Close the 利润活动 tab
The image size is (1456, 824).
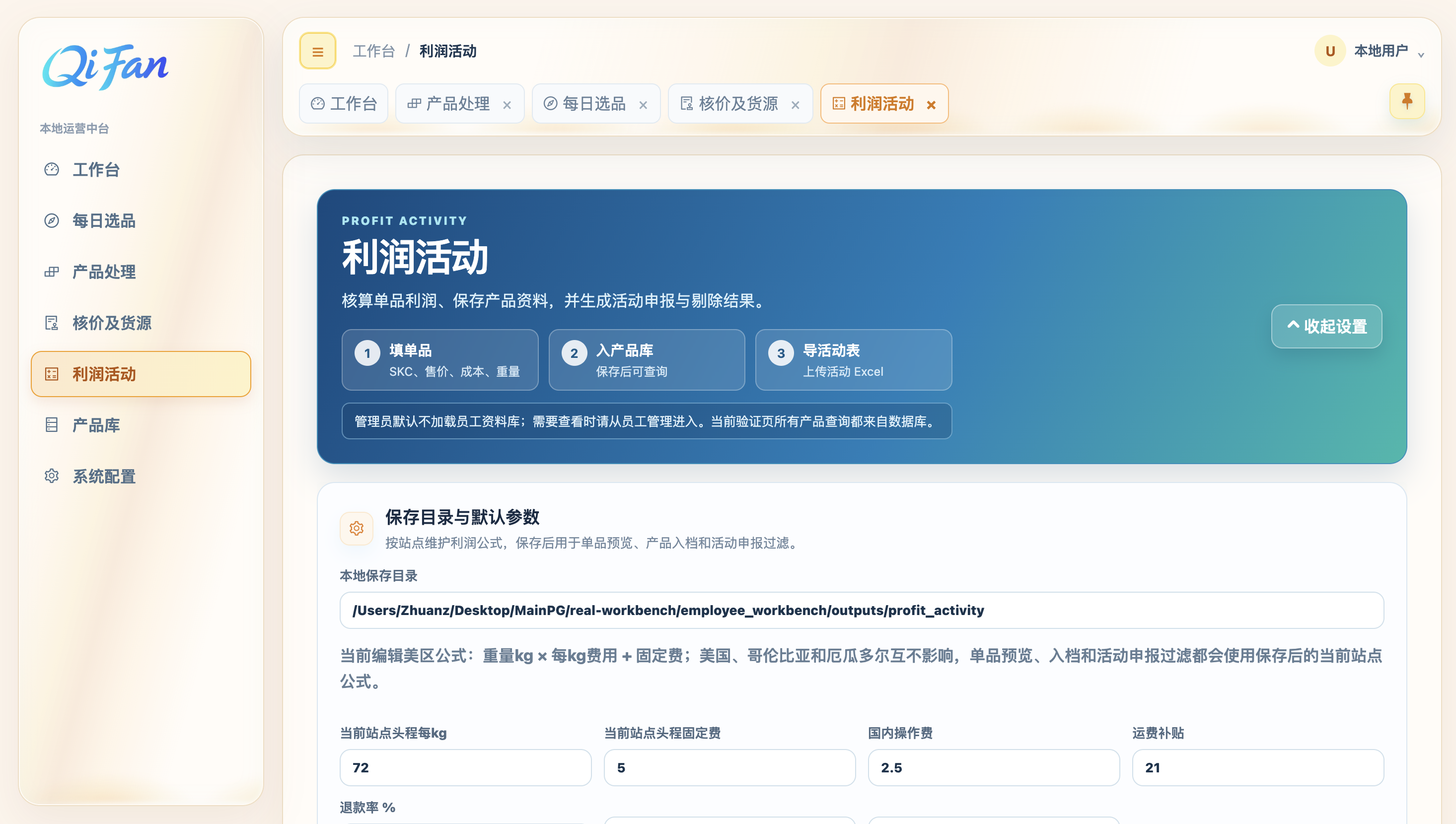pos(931,105)
